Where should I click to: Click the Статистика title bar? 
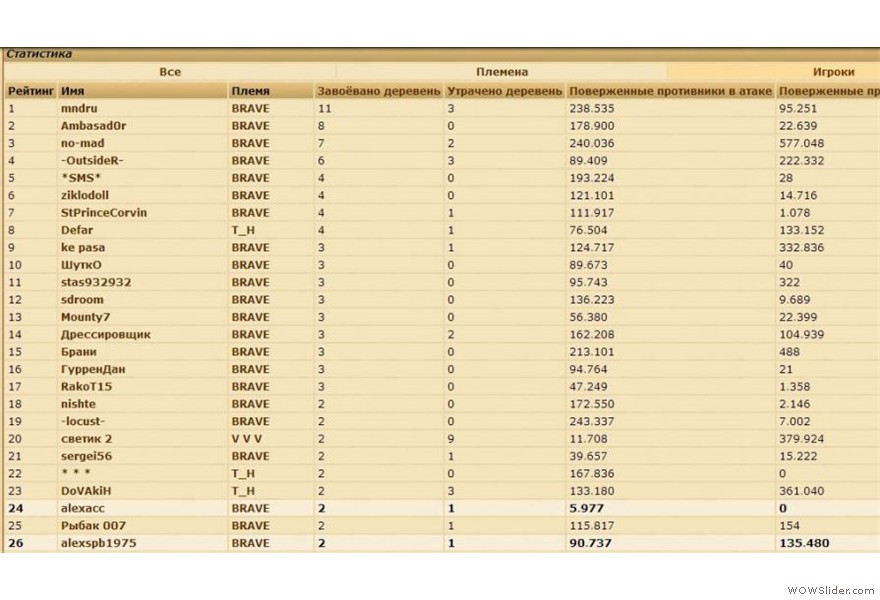(38, 53)
